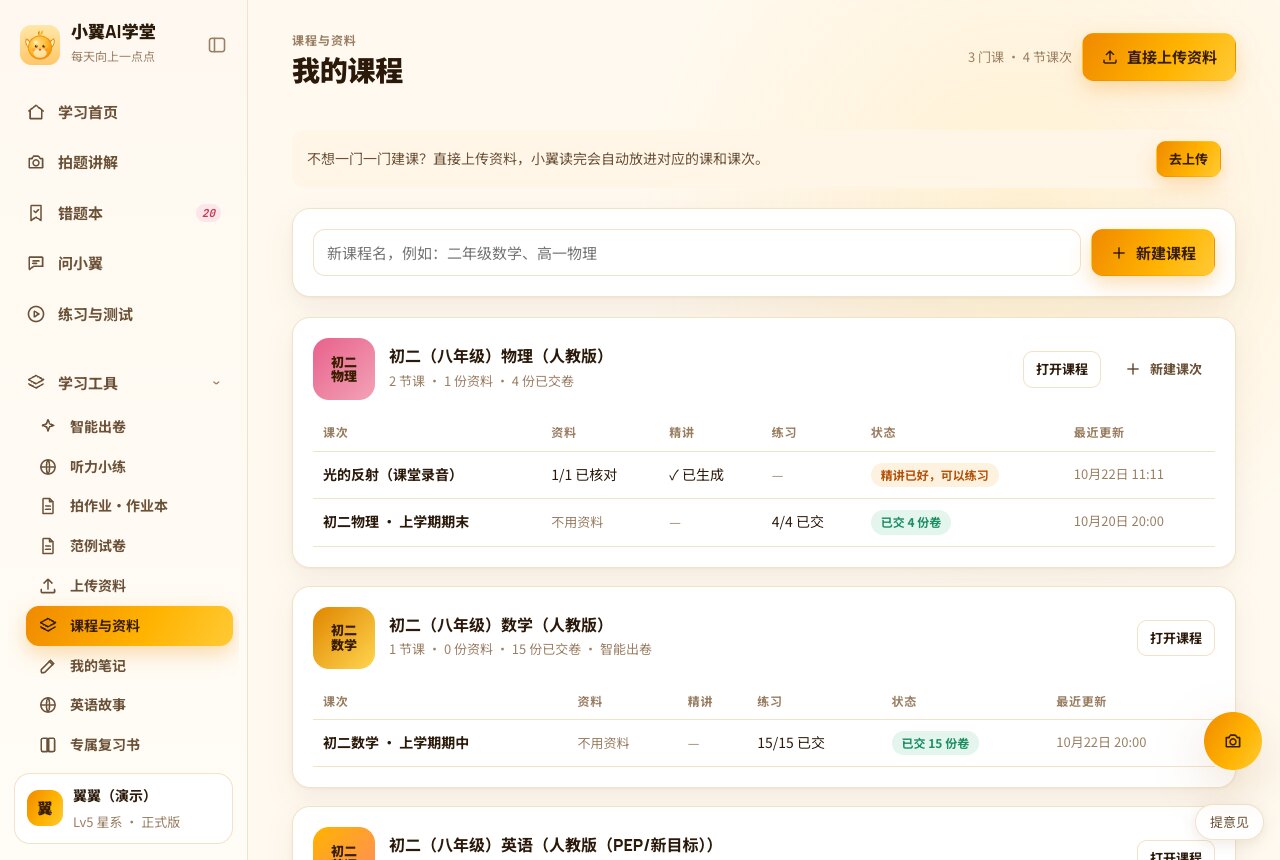Open the active 课程与资料 sidebar item
Viewport: 1280px width, 860px height.
coord(130,626)
